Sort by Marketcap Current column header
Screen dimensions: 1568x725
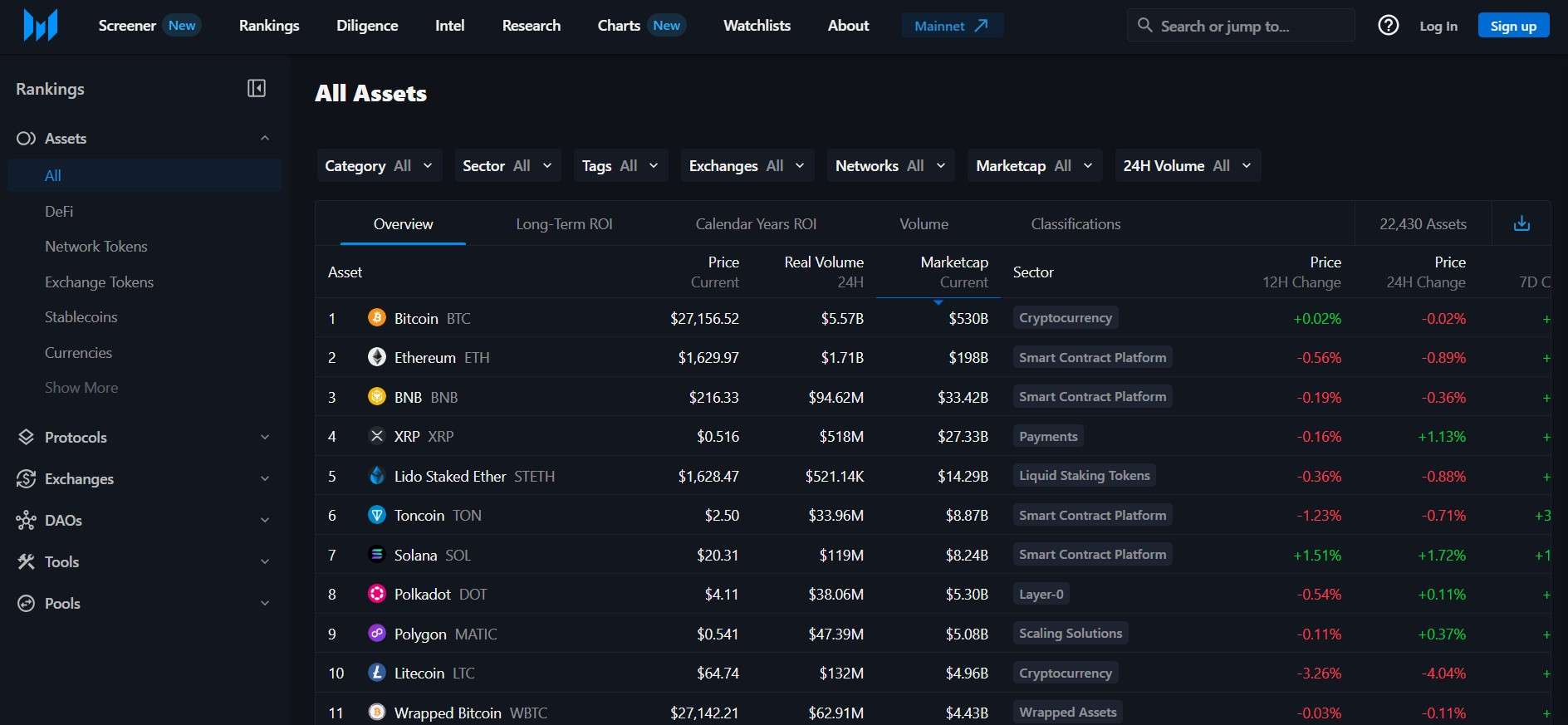click(x=954, y=272)
